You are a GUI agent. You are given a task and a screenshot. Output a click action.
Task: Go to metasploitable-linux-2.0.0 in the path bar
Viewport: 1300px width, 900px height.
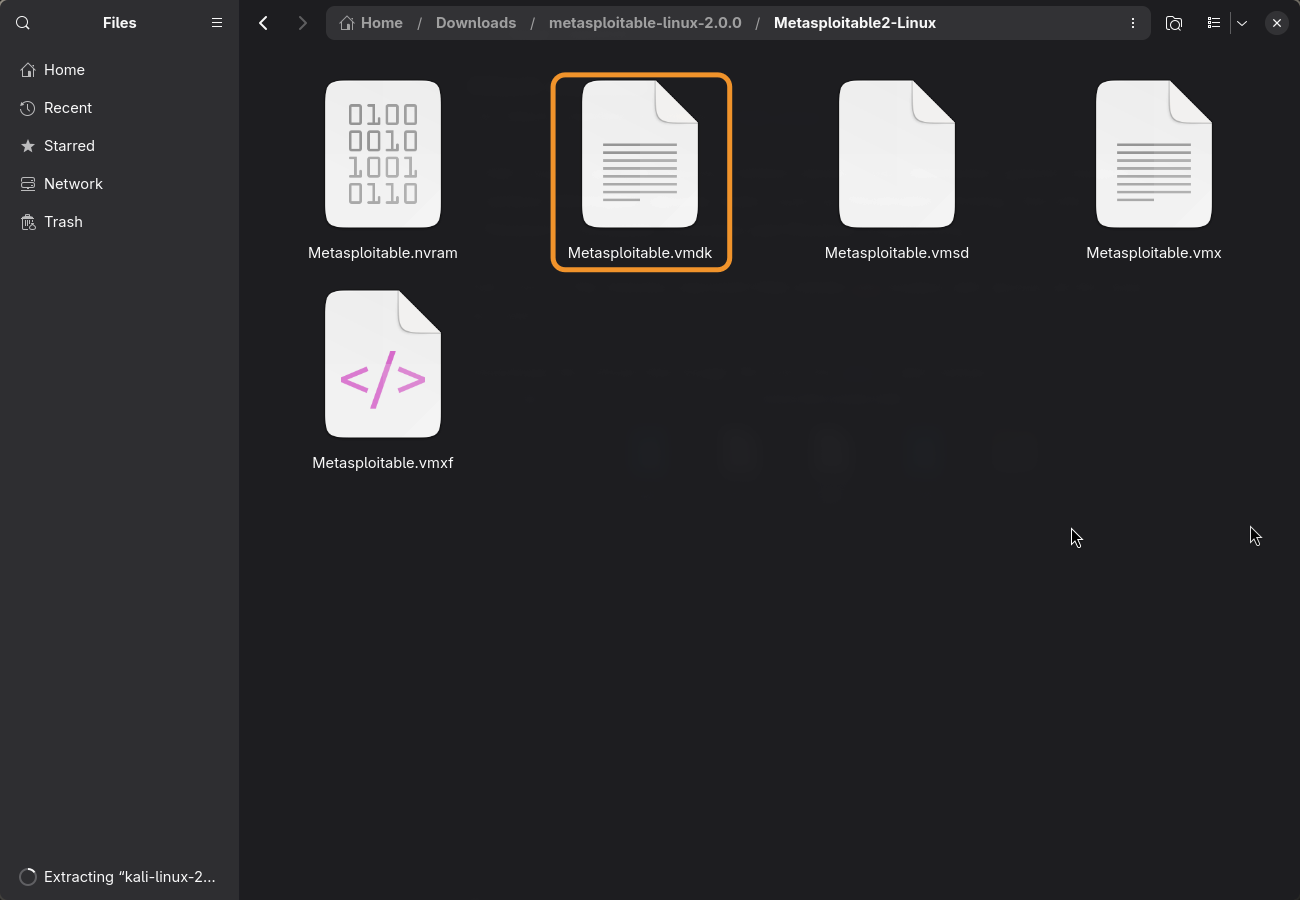pyautogui.click(x=645, y=23)
